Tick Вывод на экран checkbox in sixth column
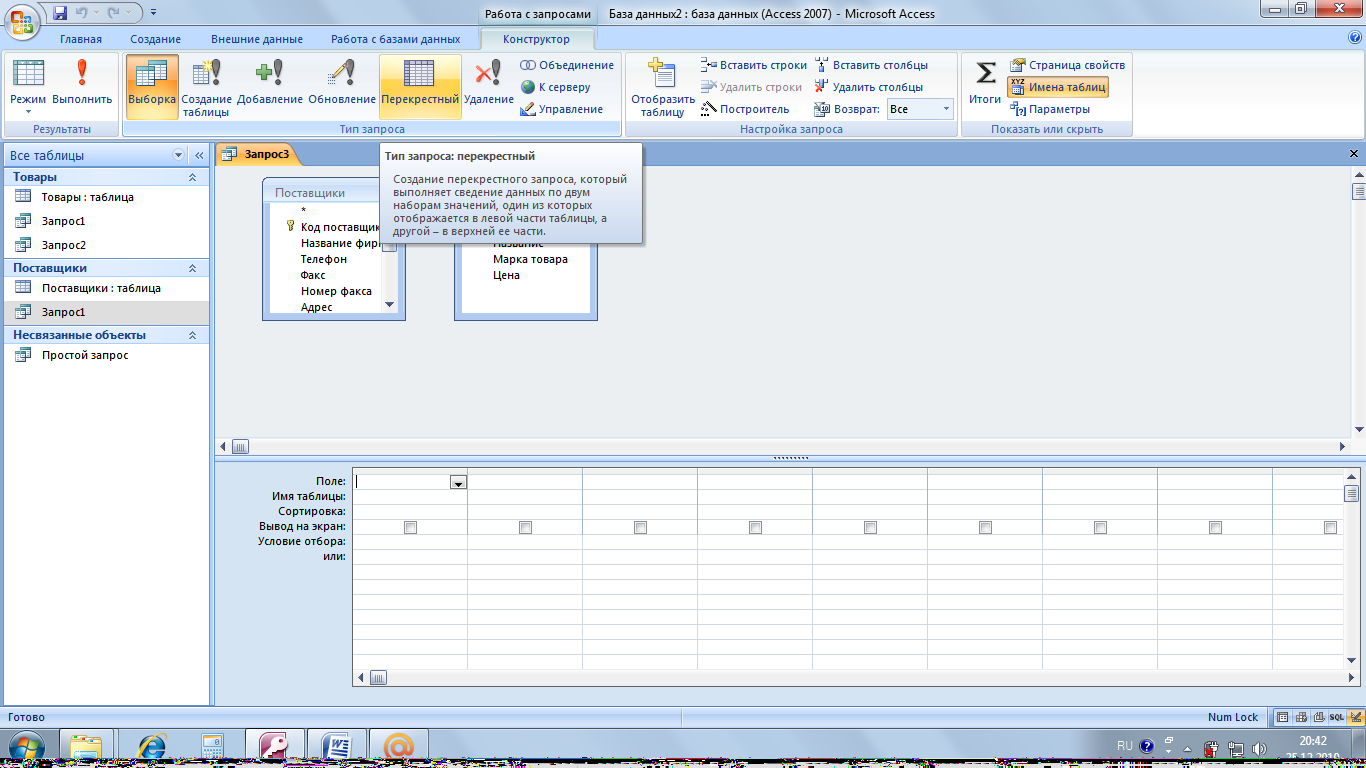This screenshot has width=1366, height=768. [x=985, y=527]
